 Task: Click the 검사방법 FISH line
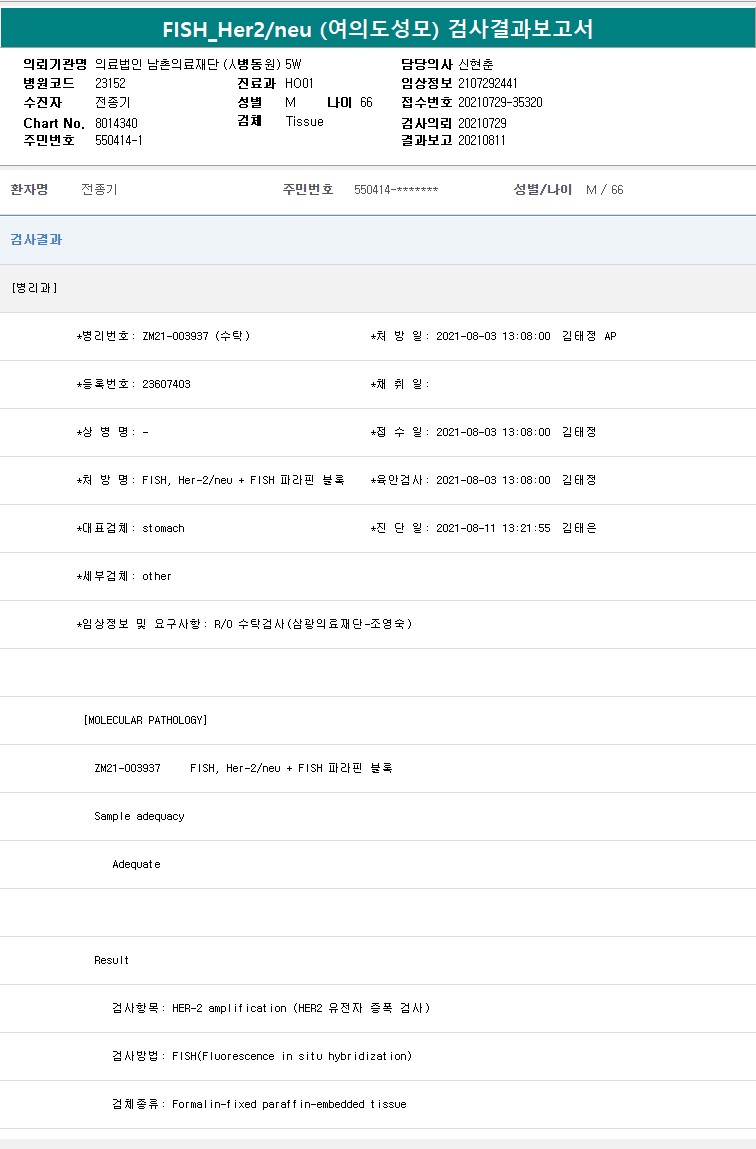point(262,1056)
